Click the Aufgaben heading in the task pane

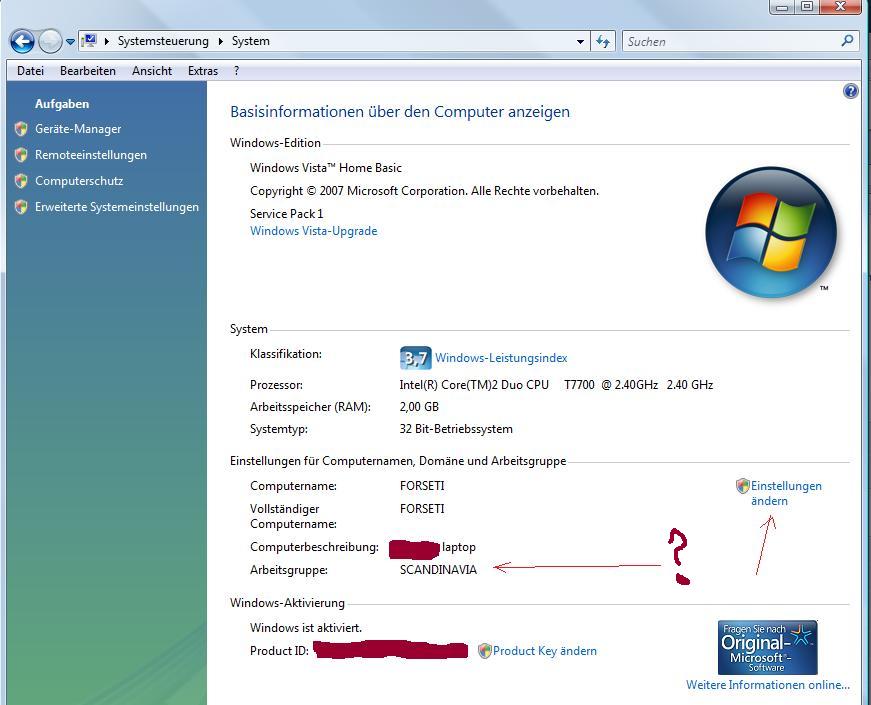[62, 104]
